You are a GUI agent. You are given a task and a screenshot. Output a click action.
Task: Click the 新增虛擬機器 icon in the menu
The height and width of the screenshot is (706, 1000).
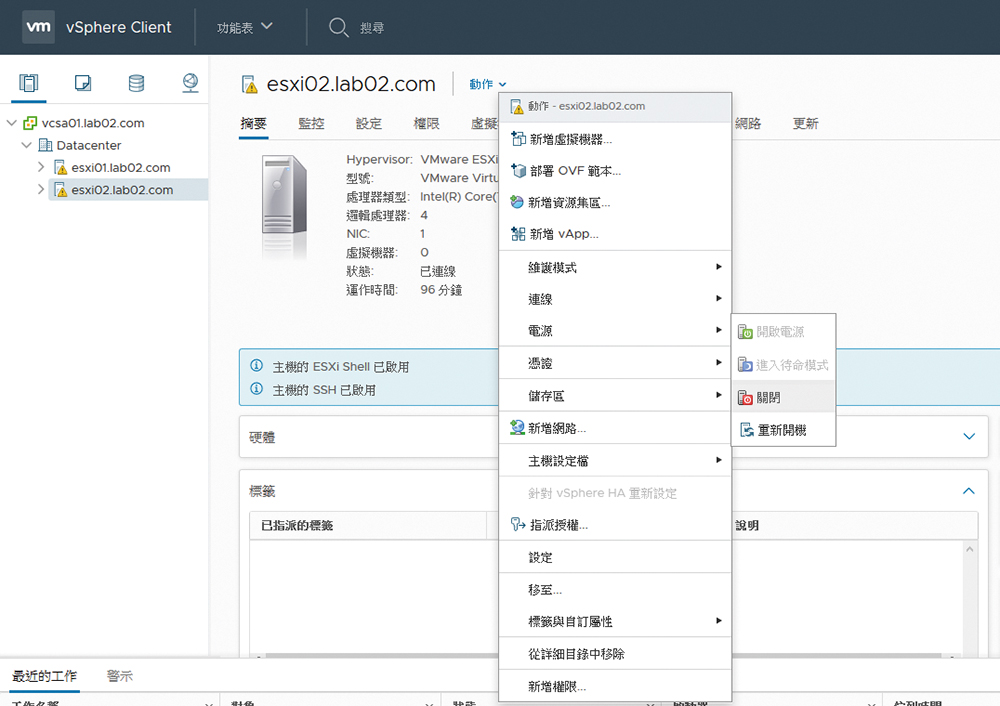518,138
